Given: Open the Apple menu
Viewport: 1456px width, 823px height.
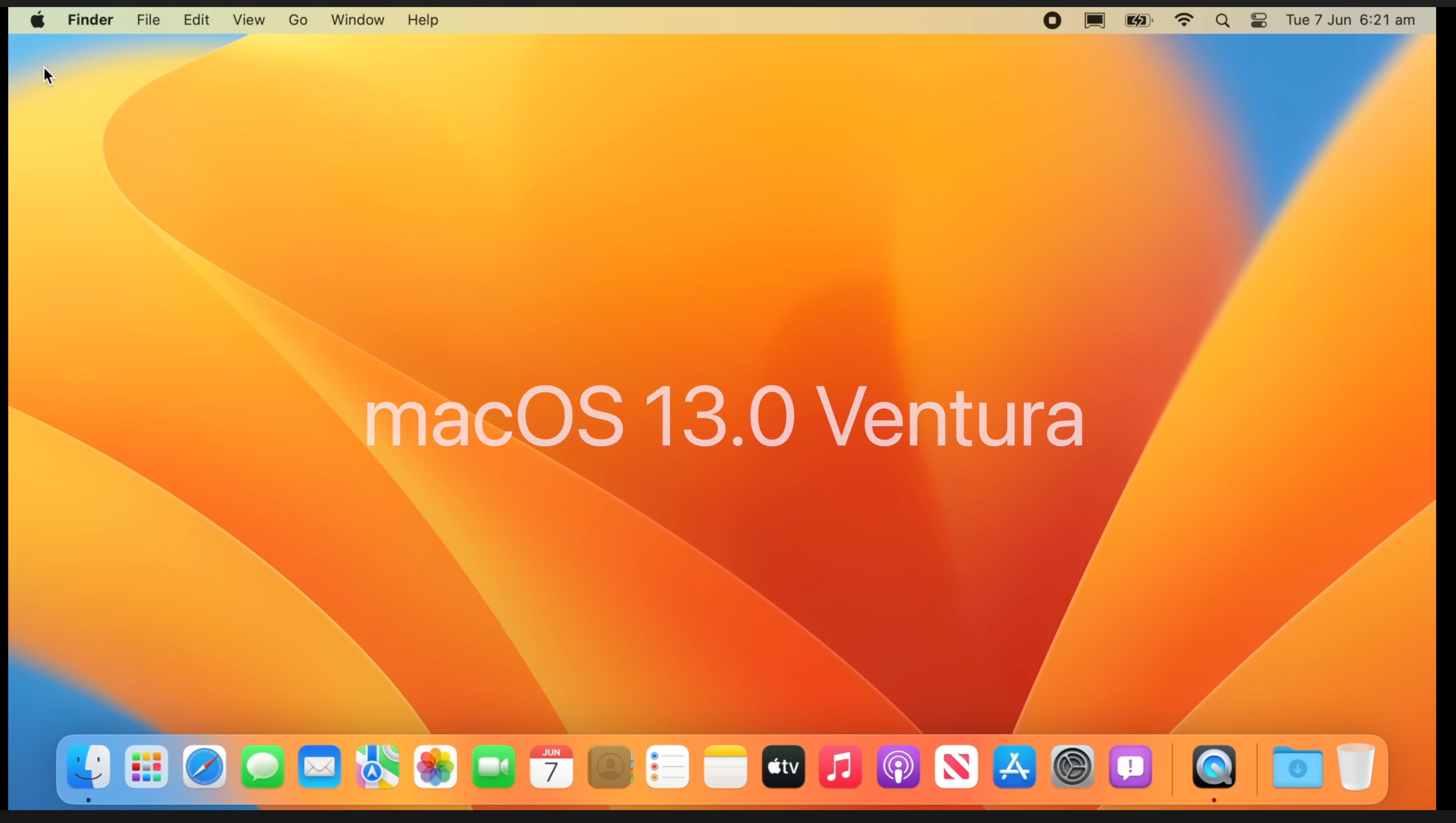Looking at the screenshot, I should coord(38,20).
